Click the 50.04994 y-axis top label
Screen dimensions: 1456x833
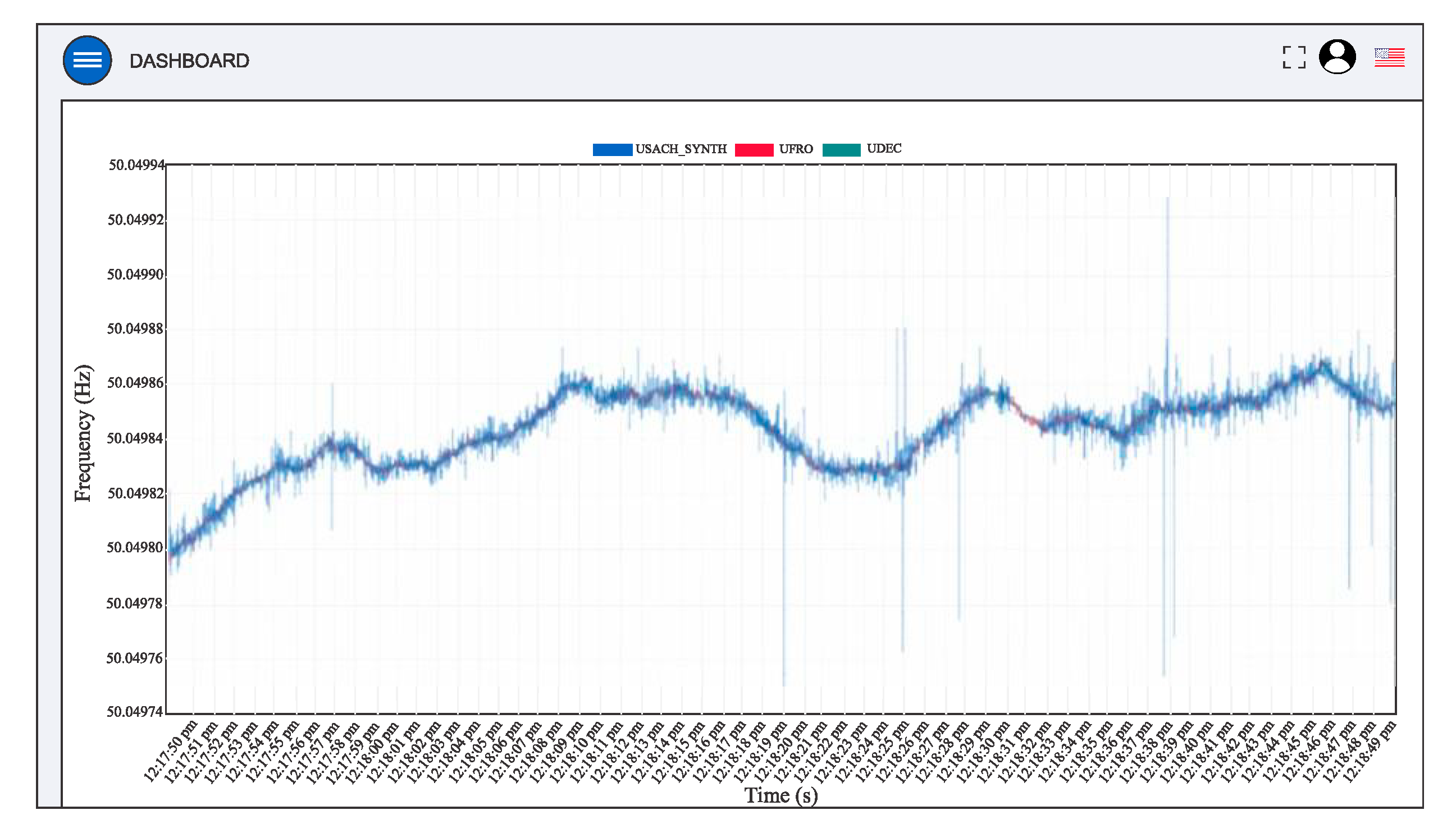[x=136, y=165]
